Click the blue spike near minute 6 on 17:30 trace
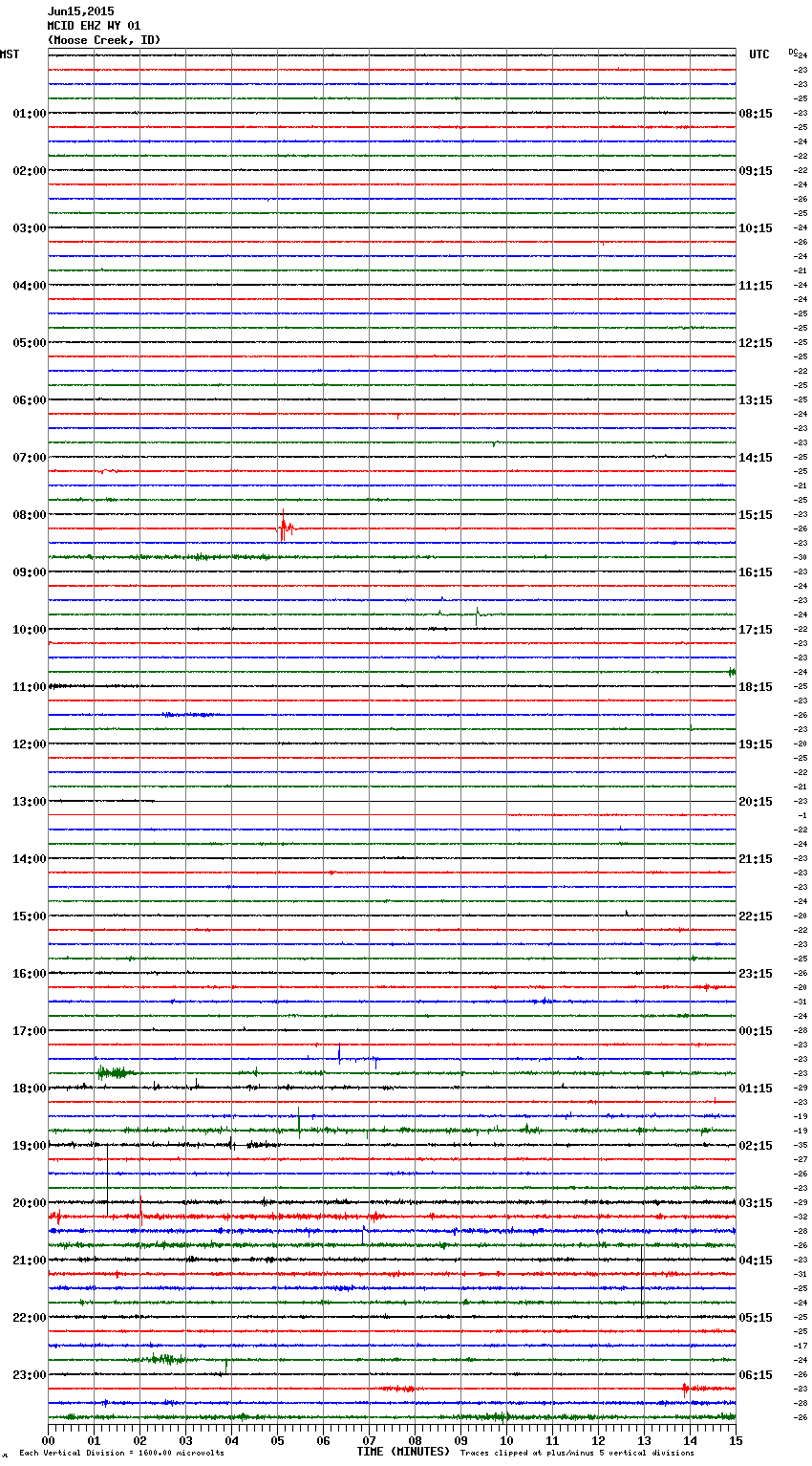812x1466 pixels. [339, 1054]
